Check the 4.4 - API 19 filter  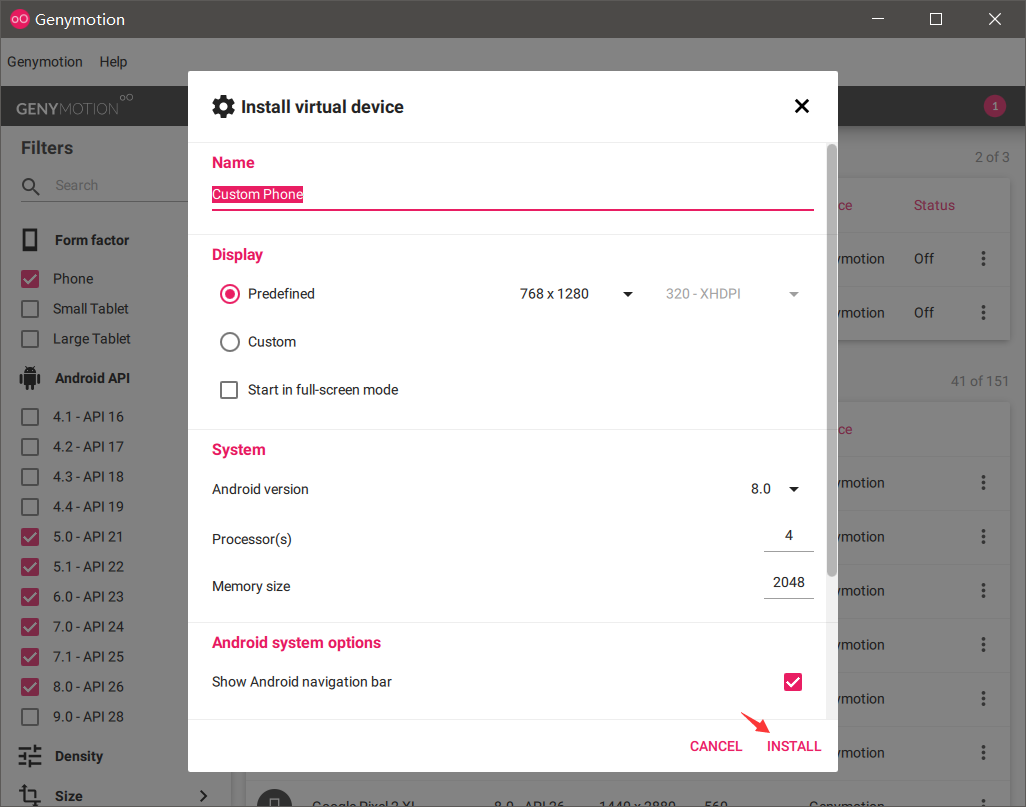pyautogui.click(x=30, y=507)
